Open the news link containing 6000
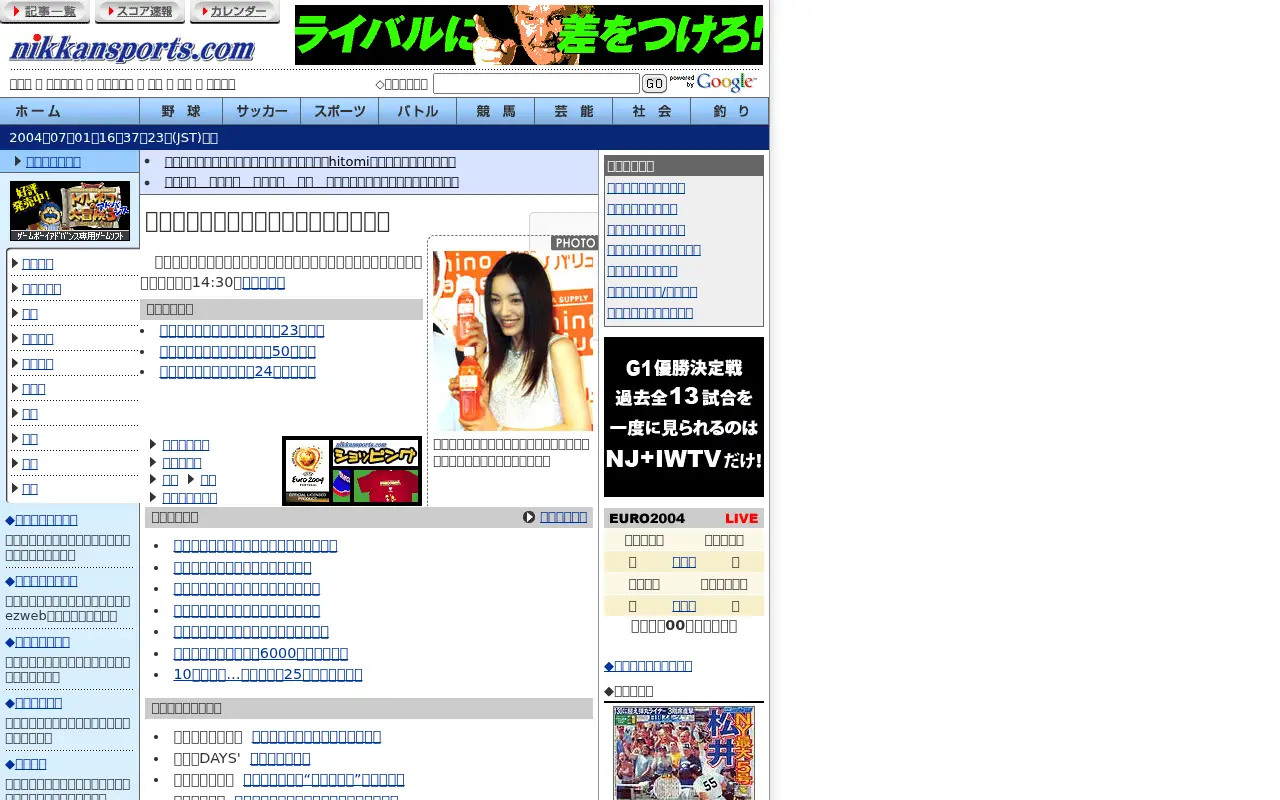The height and width of the screenshot is (800, 1280). 261,653
